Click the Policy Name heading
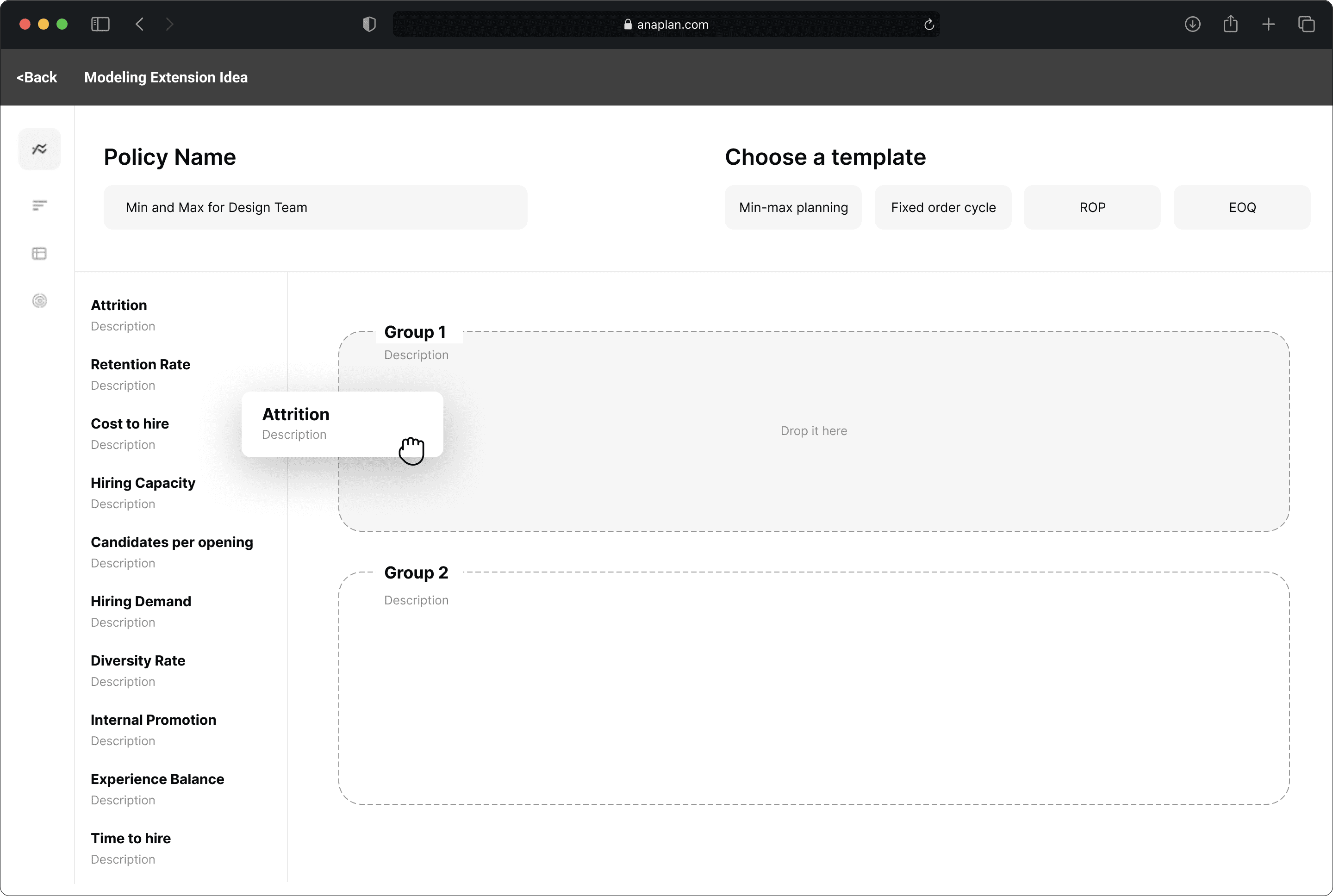Image resolution: width=1333 pixels, height=896 pixels. pyautogui.click(x=170, y=156)
